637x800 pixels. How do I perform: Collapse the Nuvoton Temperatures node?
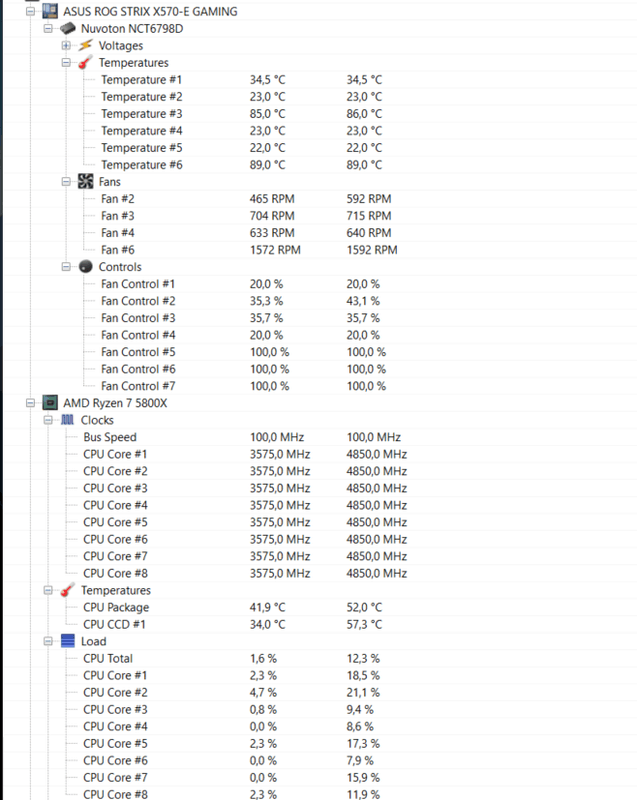coord(66,62)
